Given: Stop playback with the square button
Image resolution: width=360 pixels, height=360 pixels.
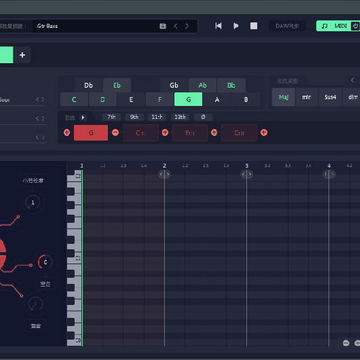Looking at the screenshot, I should point(254,26).
